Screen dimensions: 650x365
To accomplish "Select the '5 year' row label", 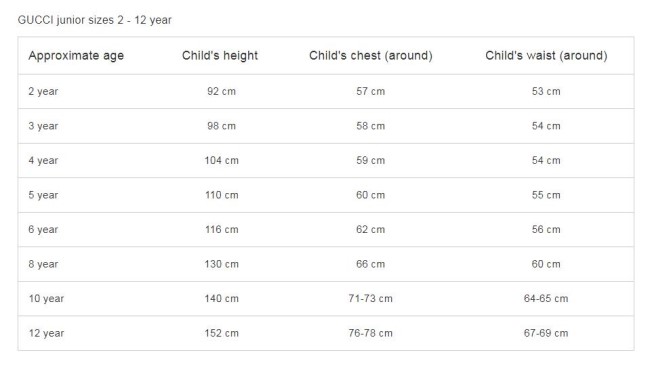I will pos(43,195).
